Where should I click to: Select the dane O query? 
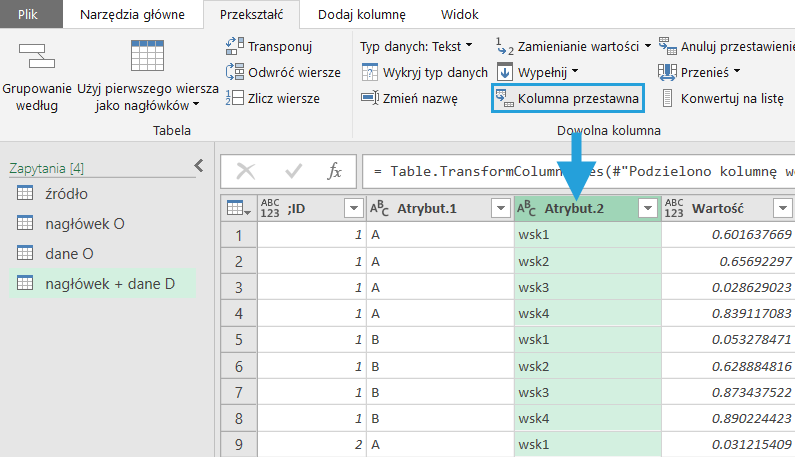(69, 254)
